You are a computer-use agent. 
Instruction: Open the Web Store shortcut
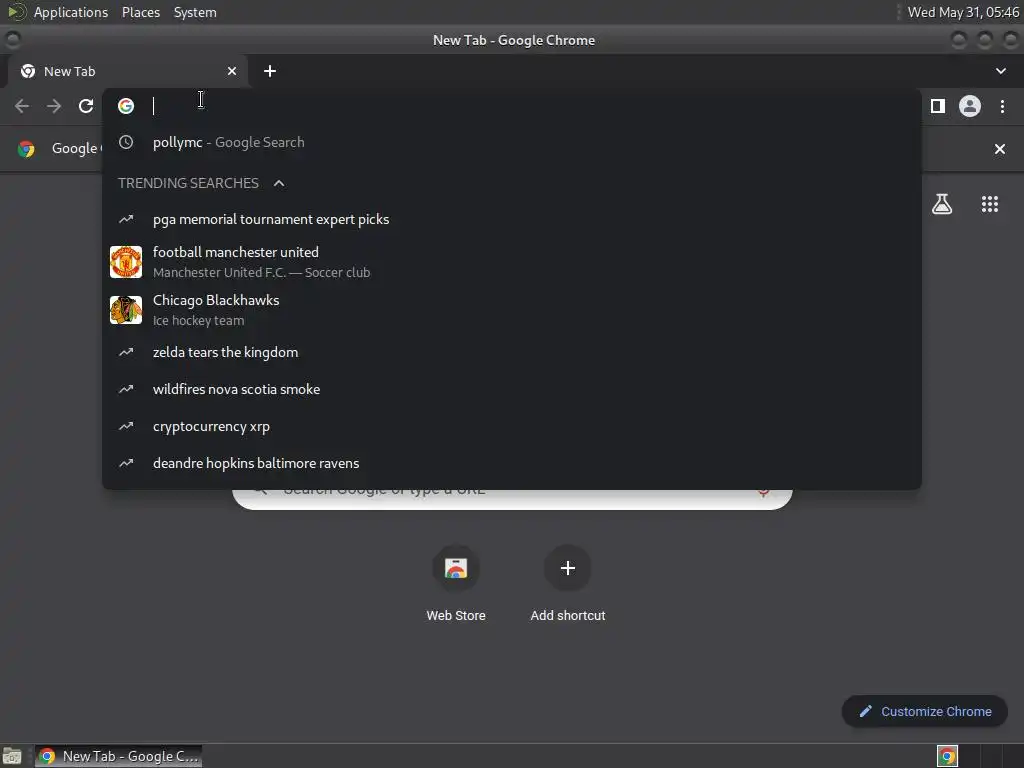tap(456, 583)
